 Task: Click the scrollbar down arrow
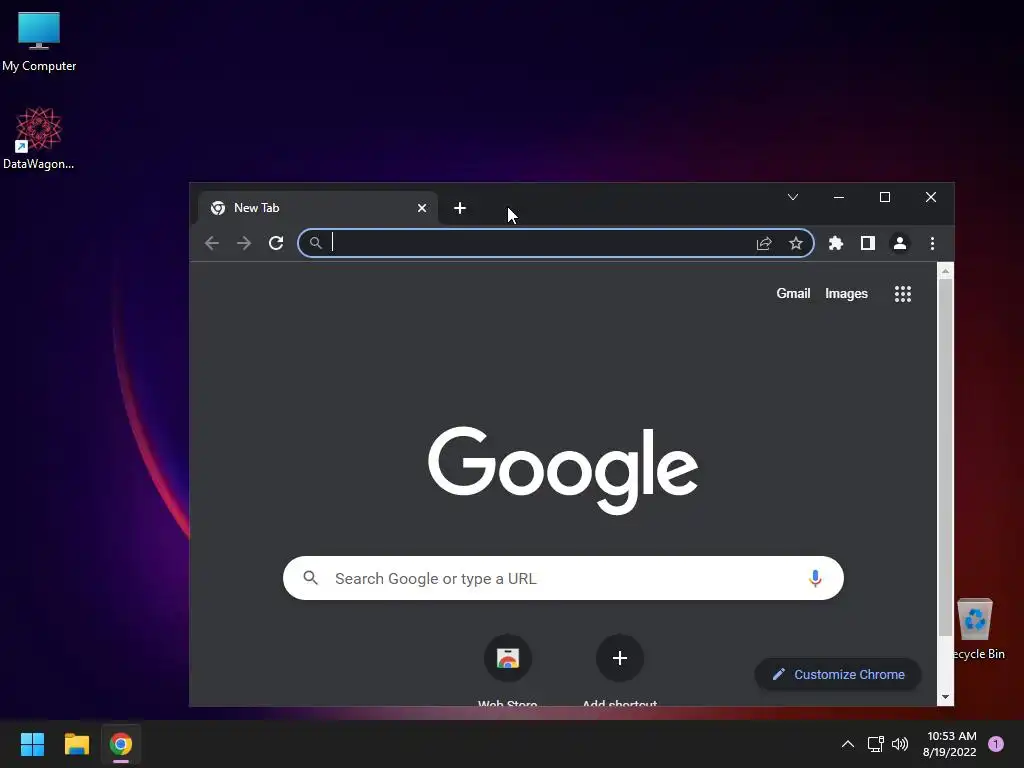pyautogui.click(x=945, y=697)
